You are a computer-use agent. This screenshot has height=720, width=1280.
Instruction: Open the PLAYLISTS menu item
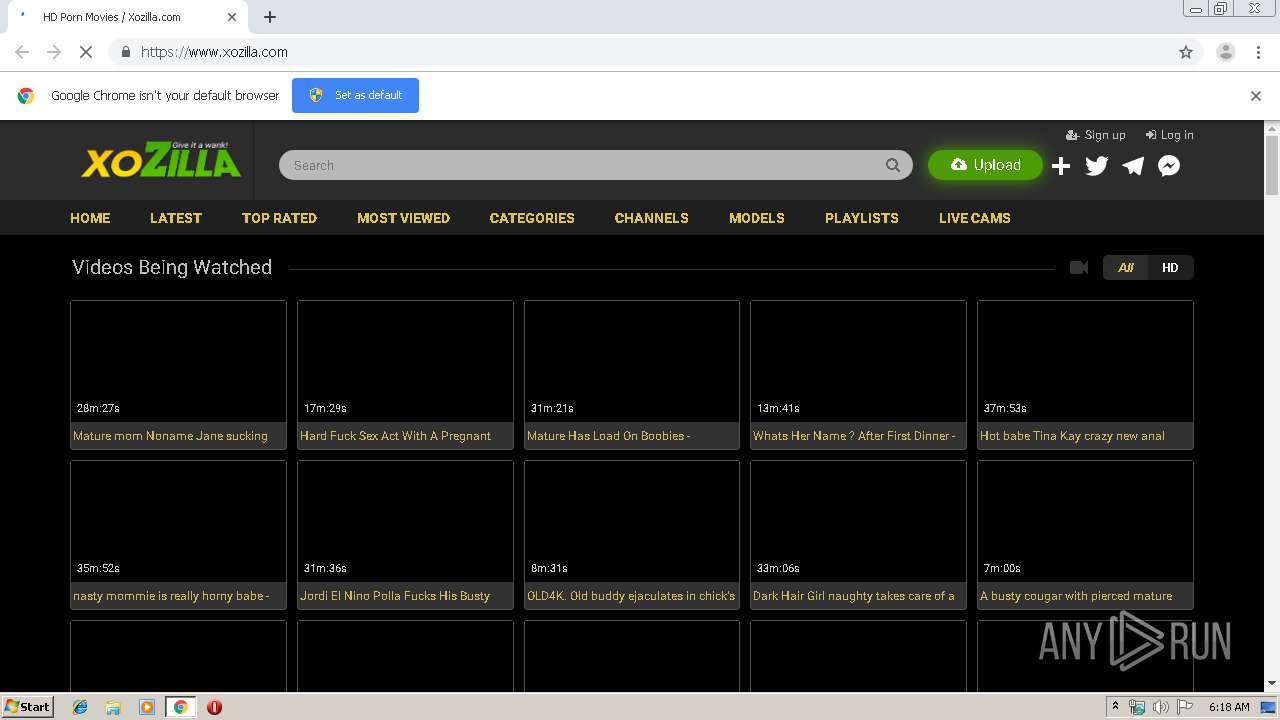862,218
